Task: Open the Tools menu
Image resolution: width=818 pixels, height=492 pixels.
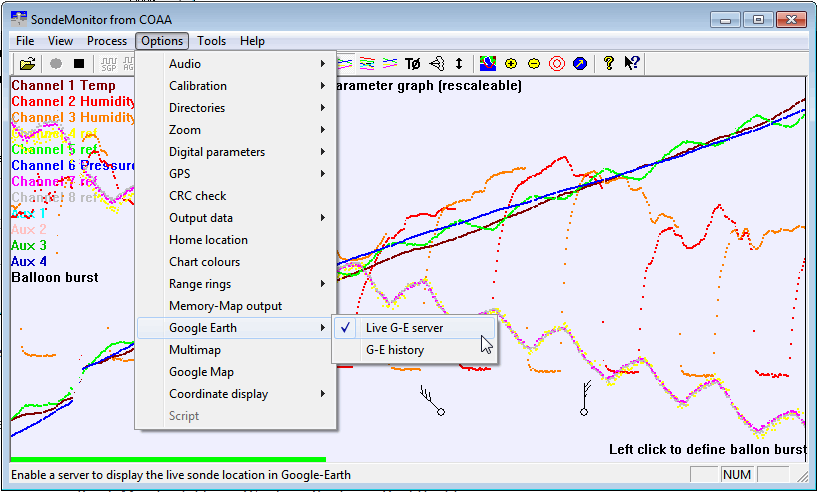Action: click(x=211, y=41)
